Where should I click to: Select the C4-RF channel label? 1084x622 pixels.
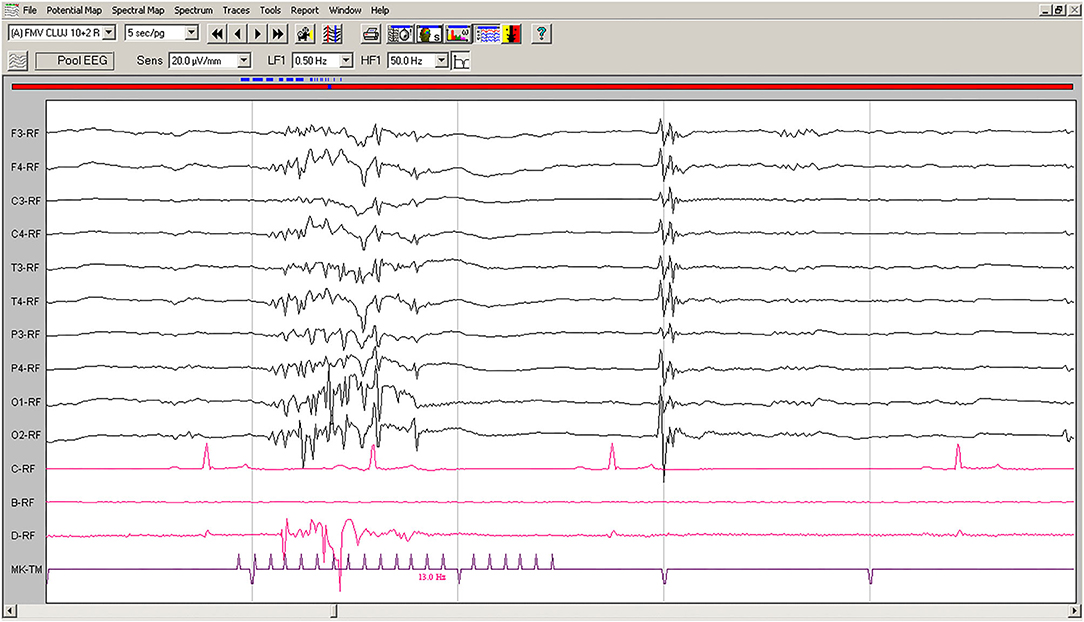tap(26, 234)
